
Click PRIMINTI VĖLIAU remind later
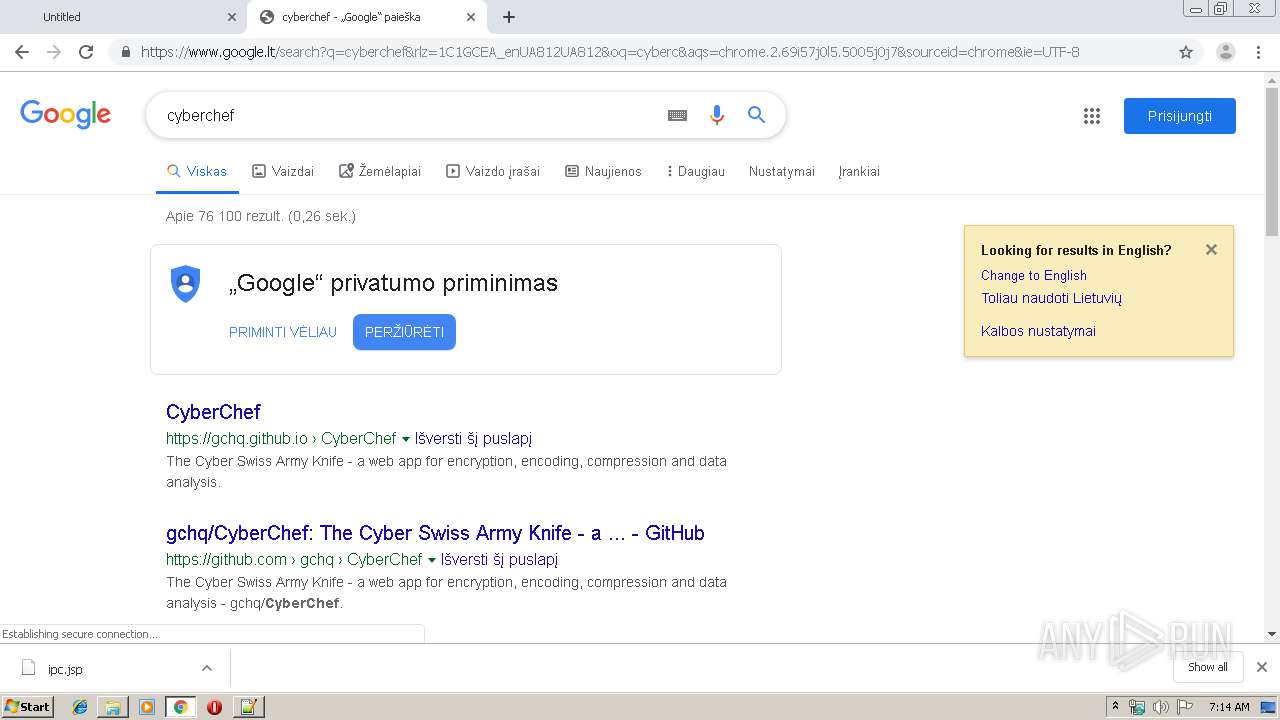(283, 332)
